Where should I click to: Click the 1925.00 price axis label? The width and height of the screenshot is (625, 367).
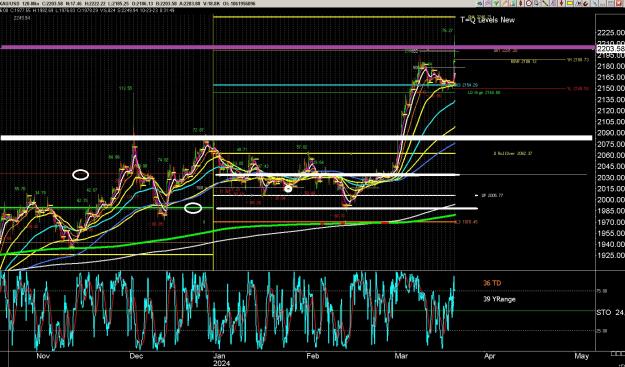[611, 255]
